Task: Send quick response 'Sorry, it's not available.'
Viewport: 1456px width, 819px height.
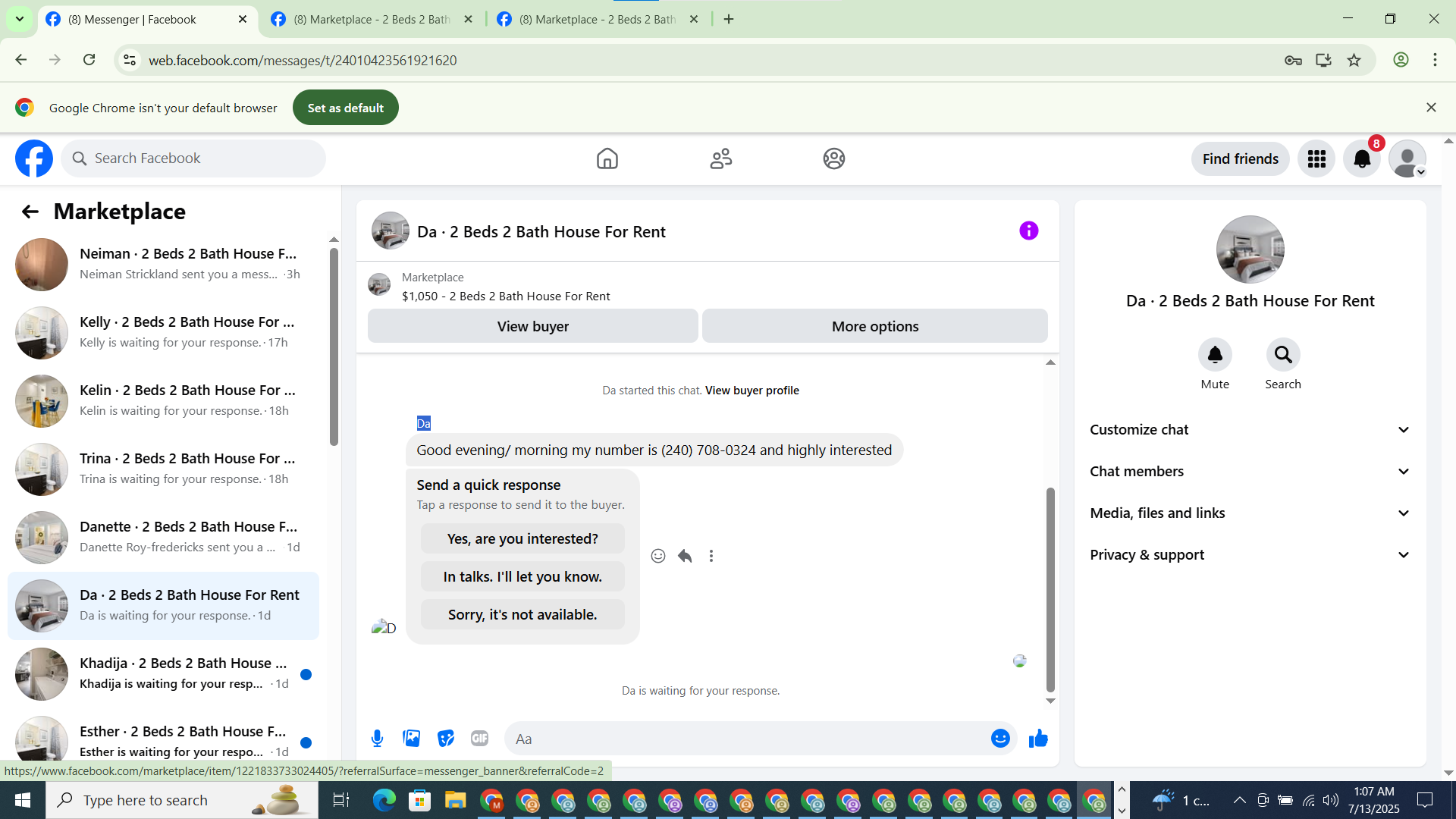Action: [522, 614]
